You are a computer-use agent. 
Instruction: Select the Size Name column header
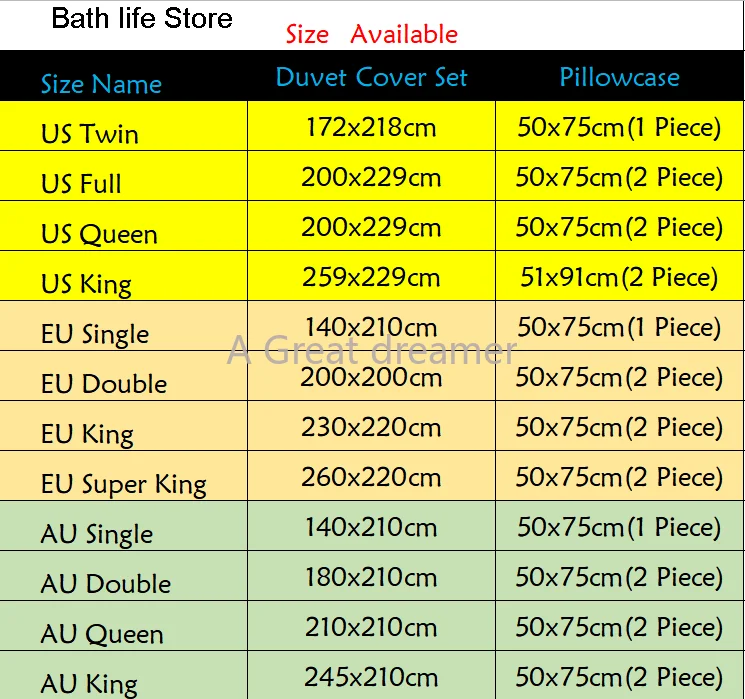click(101, 84)
